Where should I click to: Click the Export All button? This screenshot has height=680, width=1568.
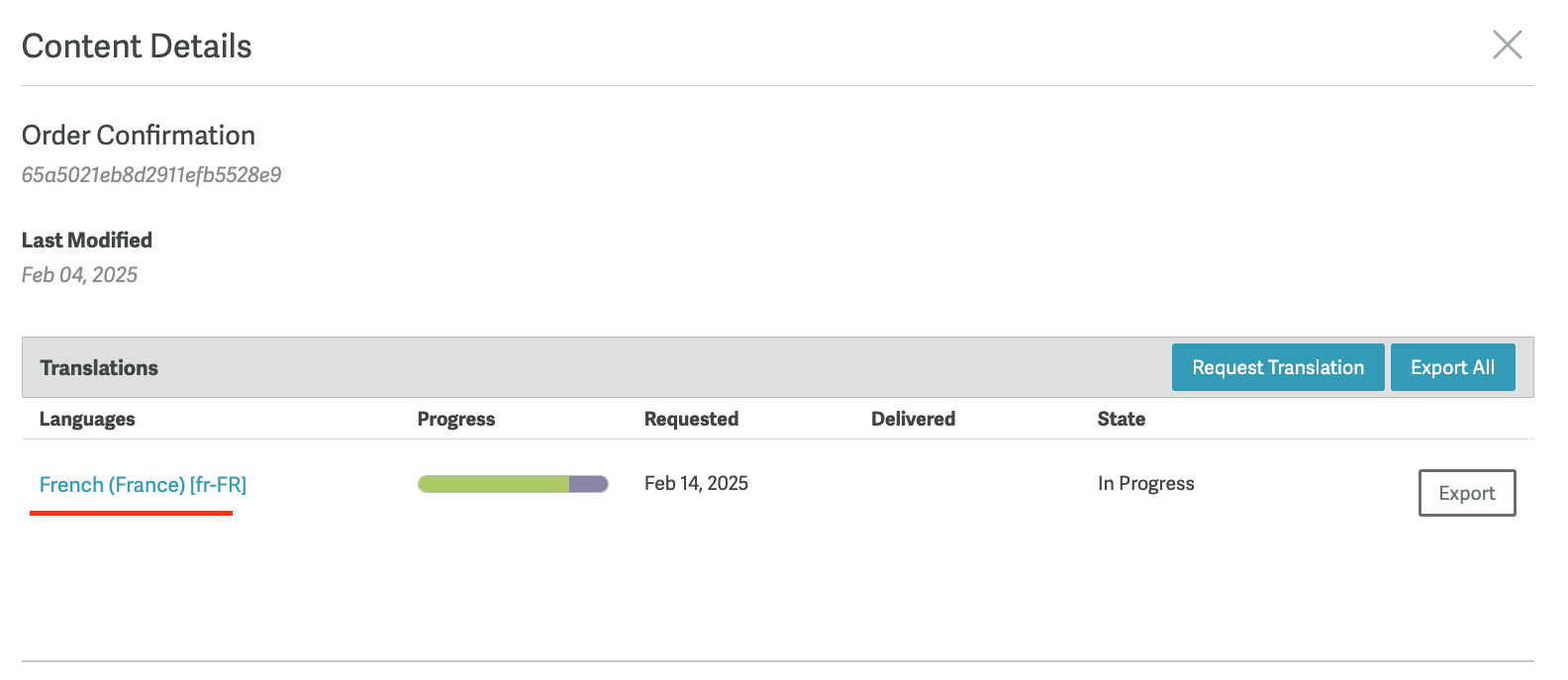pos(1452,367)
